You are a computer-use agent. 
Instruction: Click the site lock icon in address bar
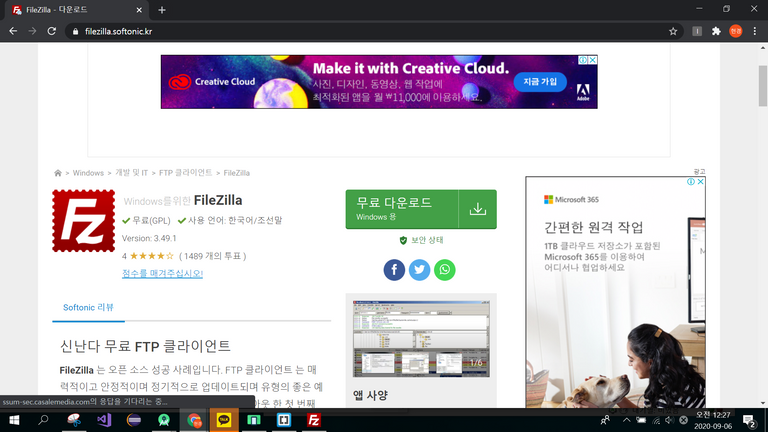(75, 31)
